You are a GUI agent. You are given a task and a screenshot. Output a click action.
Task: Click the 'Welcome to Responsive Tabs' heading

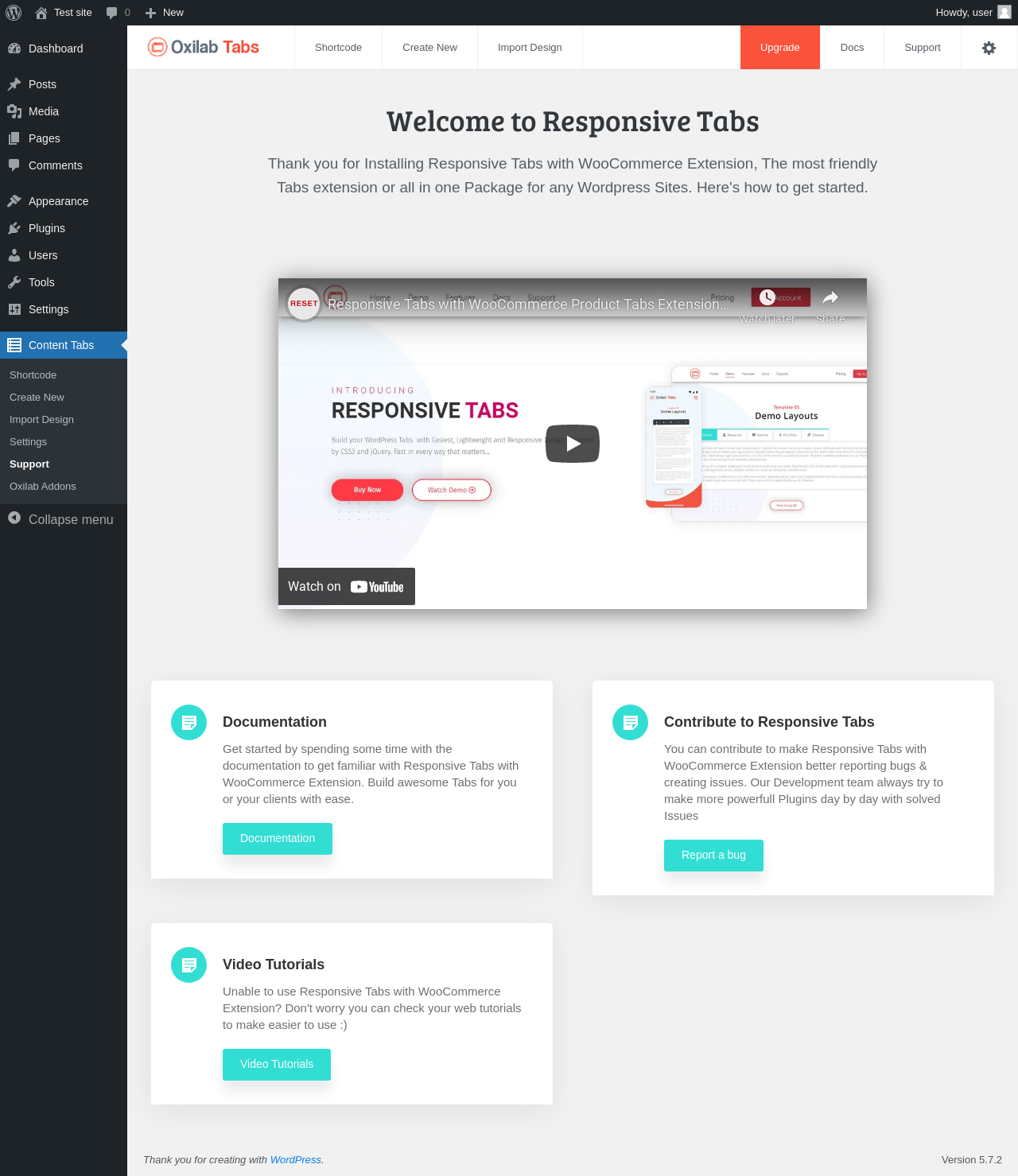[573, 122]
